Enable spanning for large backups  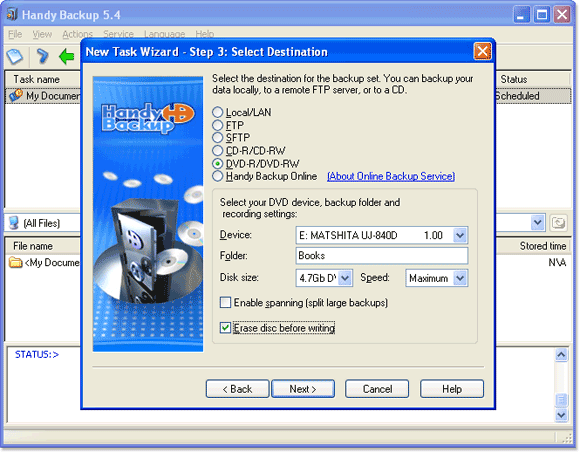[225, 303]
